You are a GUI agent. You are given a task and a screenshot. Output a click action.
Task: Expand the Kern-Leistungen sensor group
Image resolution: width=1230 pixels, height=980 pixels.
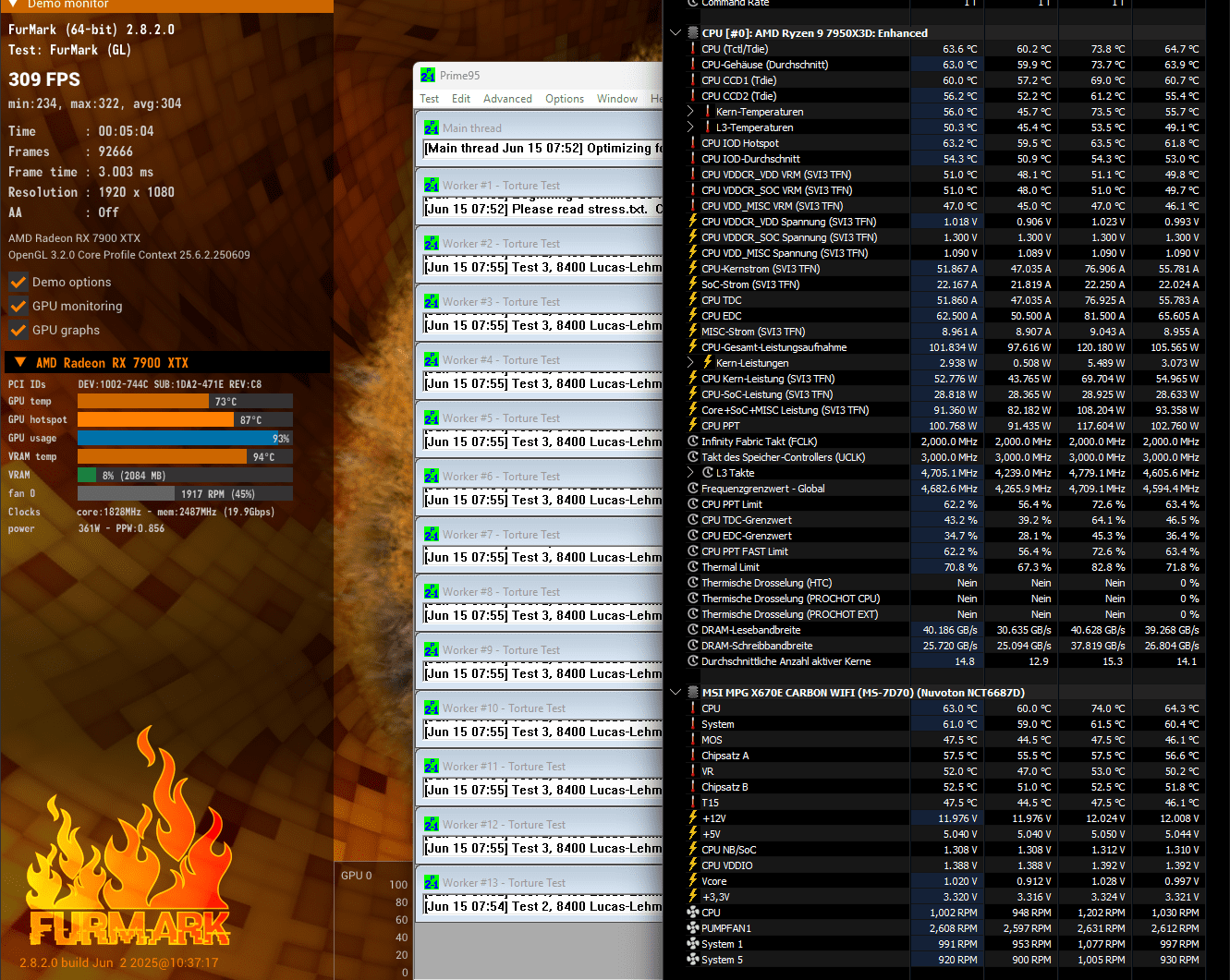coord(690,363)
